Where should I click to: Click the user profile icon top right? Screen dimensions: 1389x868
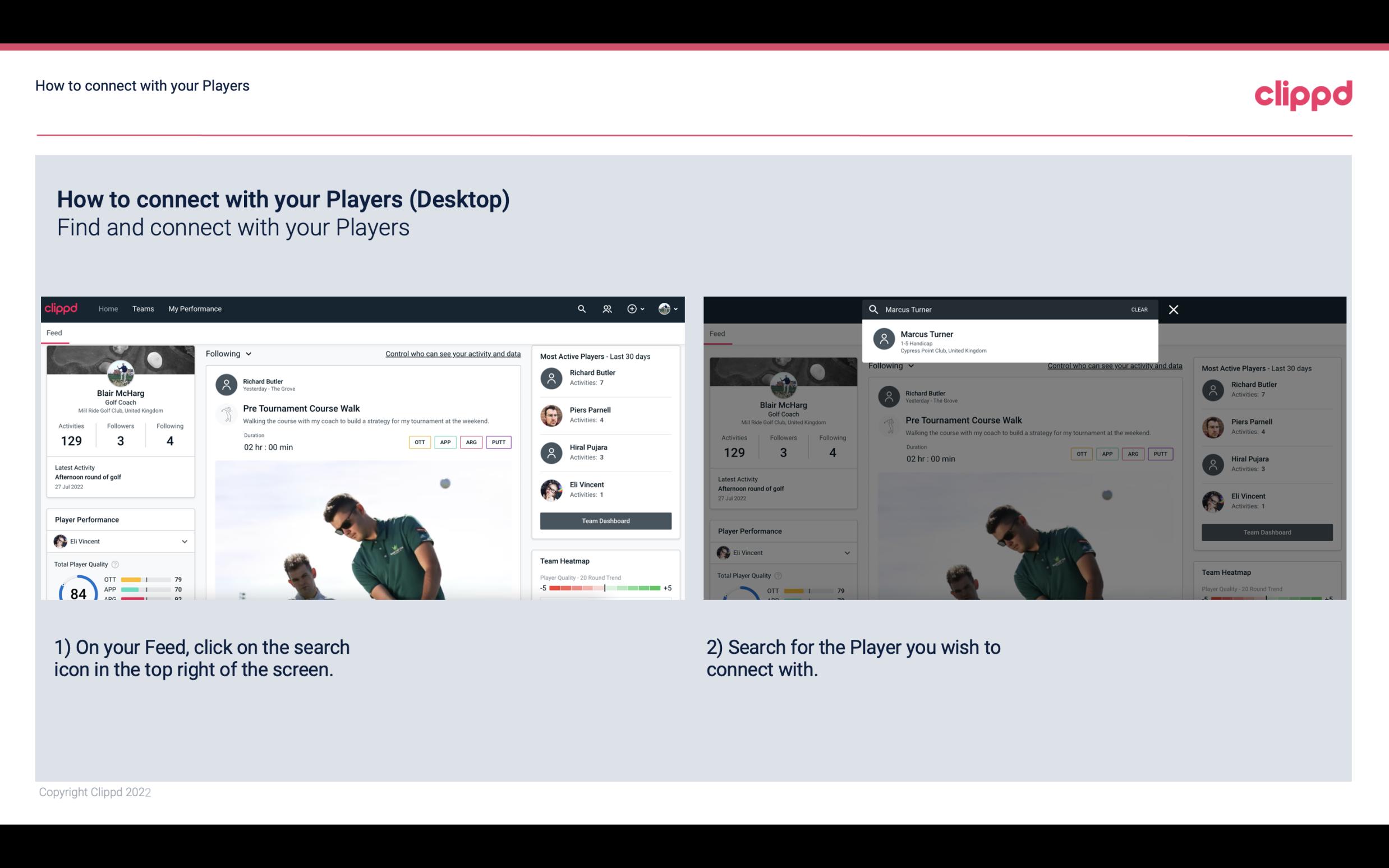point(665,308)
